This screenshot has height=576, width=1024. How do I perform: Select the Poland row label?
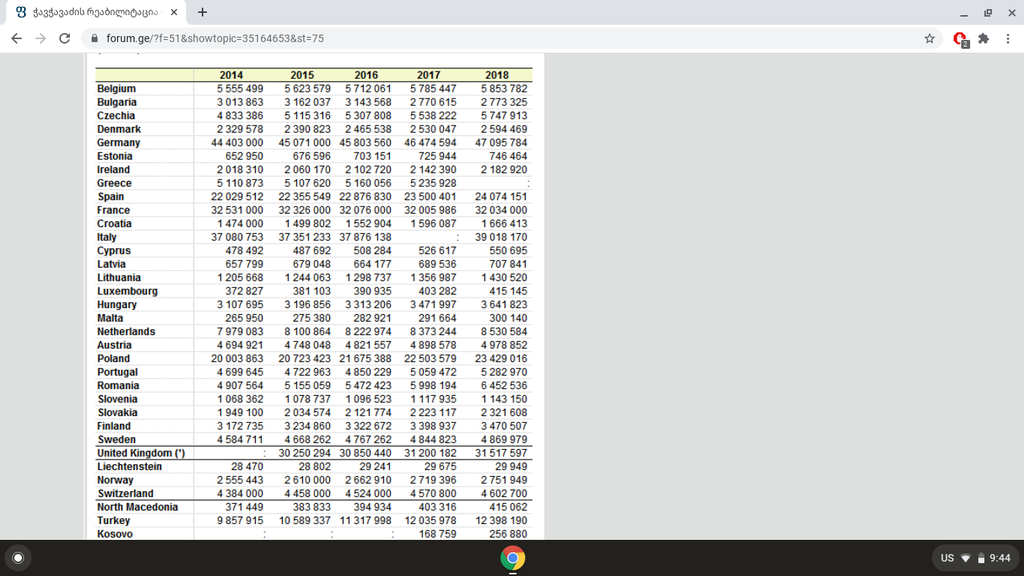pyautogui.click(x=113, y=359)
